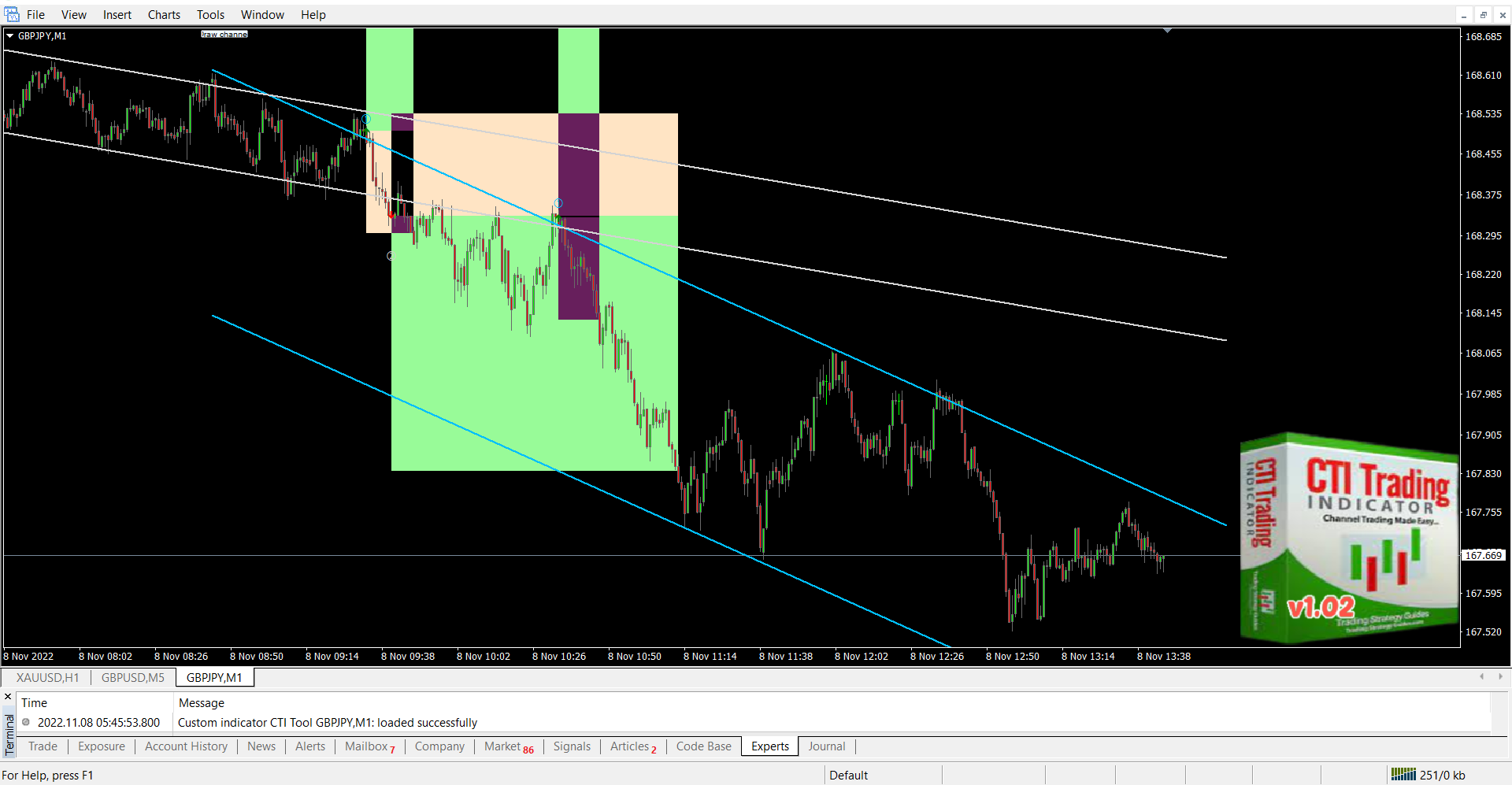Image resolution: width=1512 pixels, height=785 pixels.
Task: Switch to the XAUUSD,H1 chart tab
Action: 47,677
